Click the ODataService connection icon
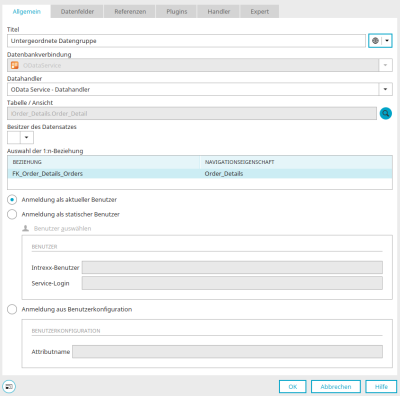 [15, 65]
